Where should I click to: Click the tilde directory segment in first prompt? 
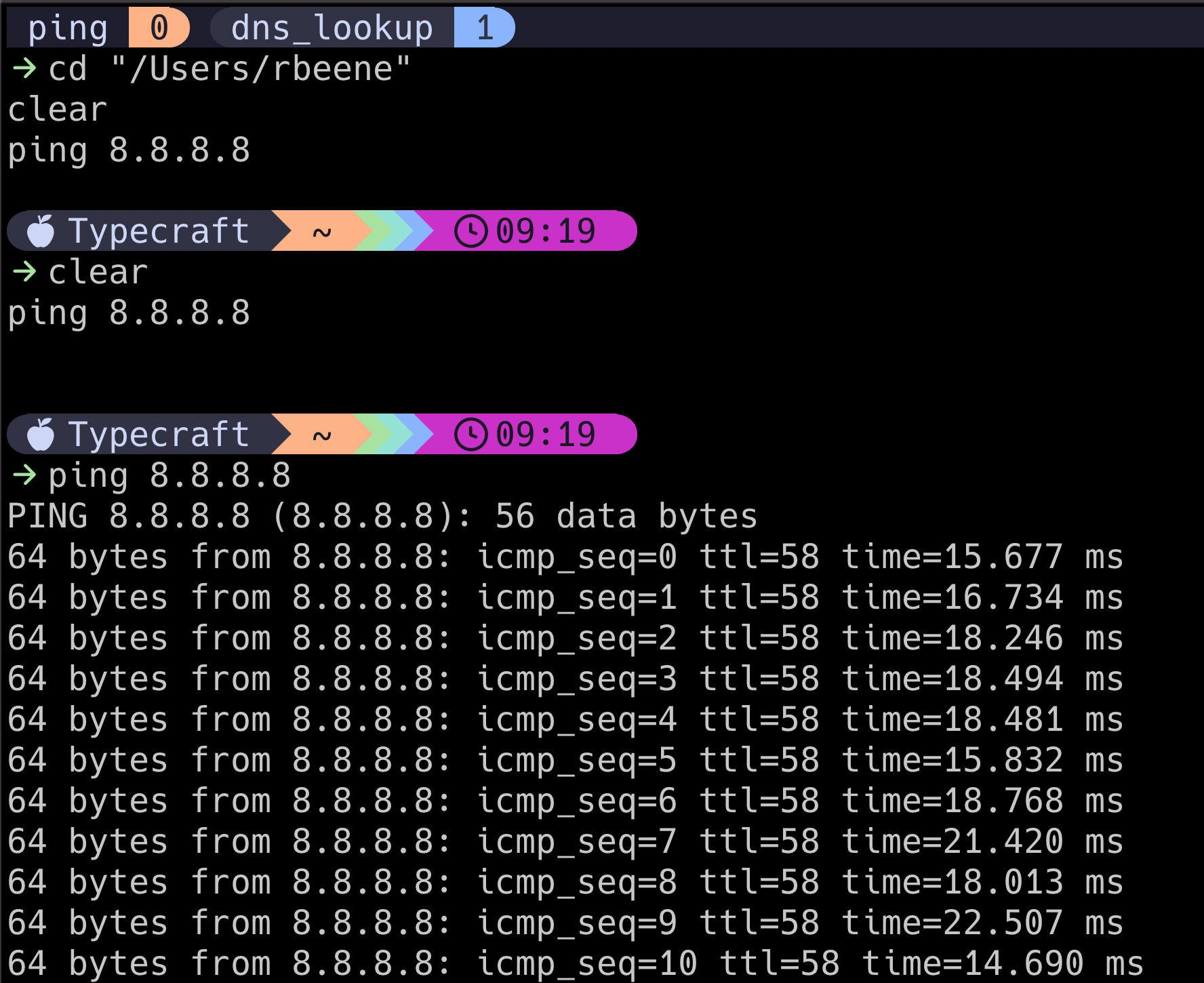click(322, 233)
